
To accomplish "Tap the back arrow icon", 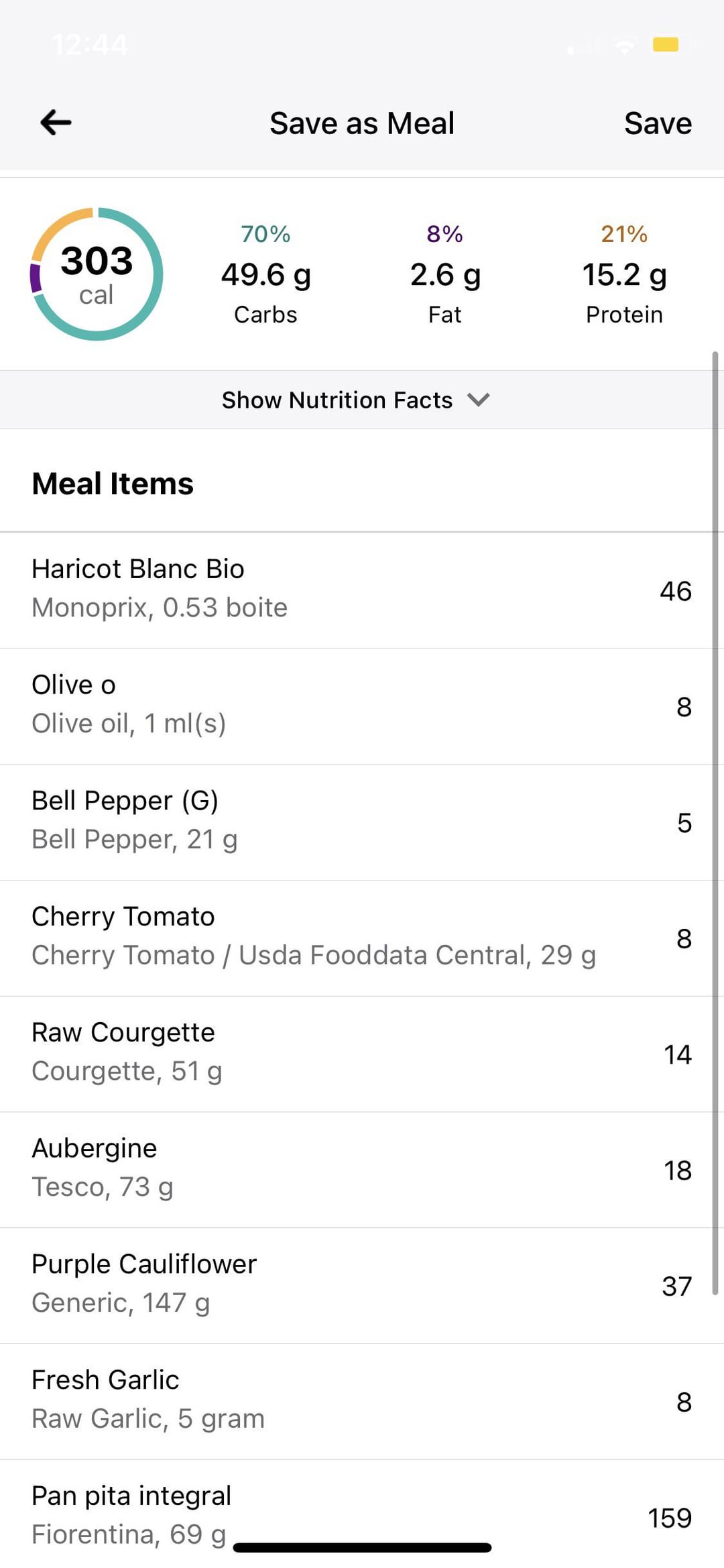I will [56, 123].
